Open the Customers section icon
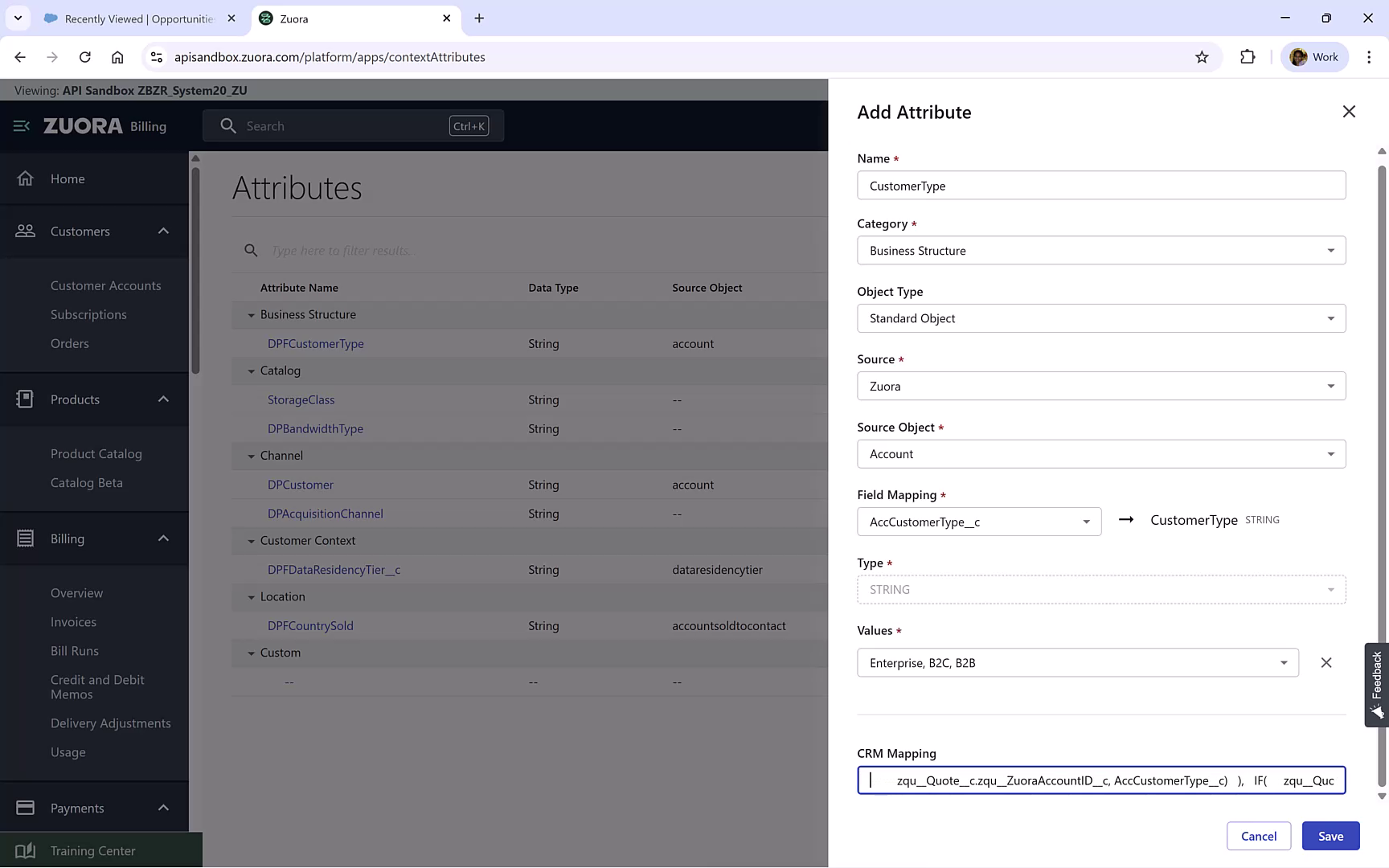Screen dimensions: 1389x868 pyautogui.click(x=25, y=231)
